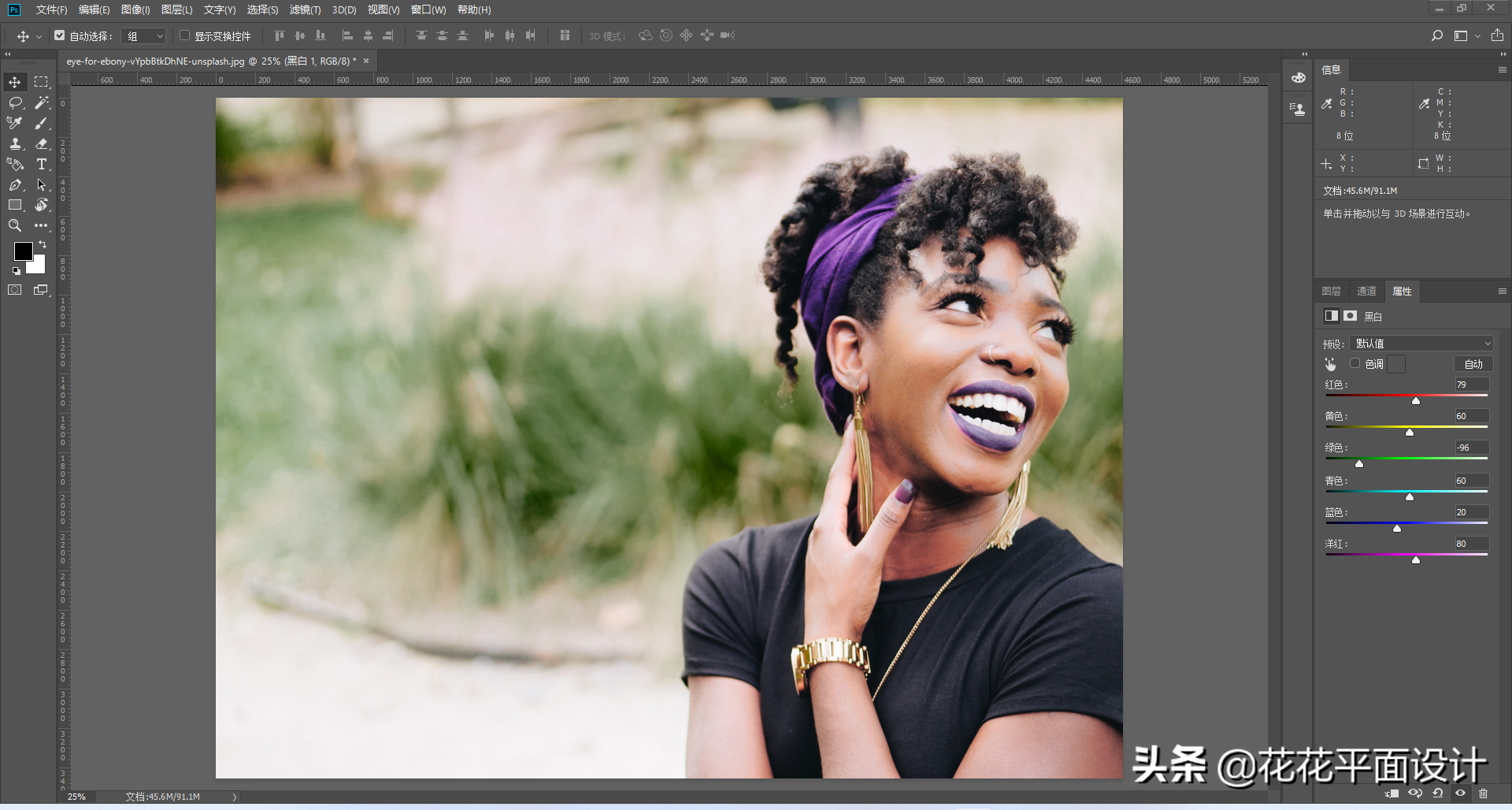
Task: Select the Paint Bucket tool
Action: [x=15, y=164]
